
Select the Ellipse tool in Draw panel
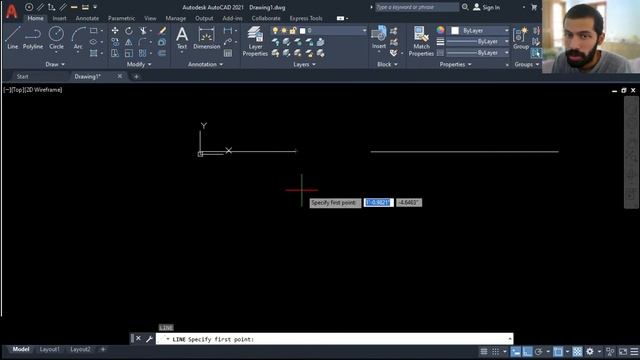(x=93, y=42)
